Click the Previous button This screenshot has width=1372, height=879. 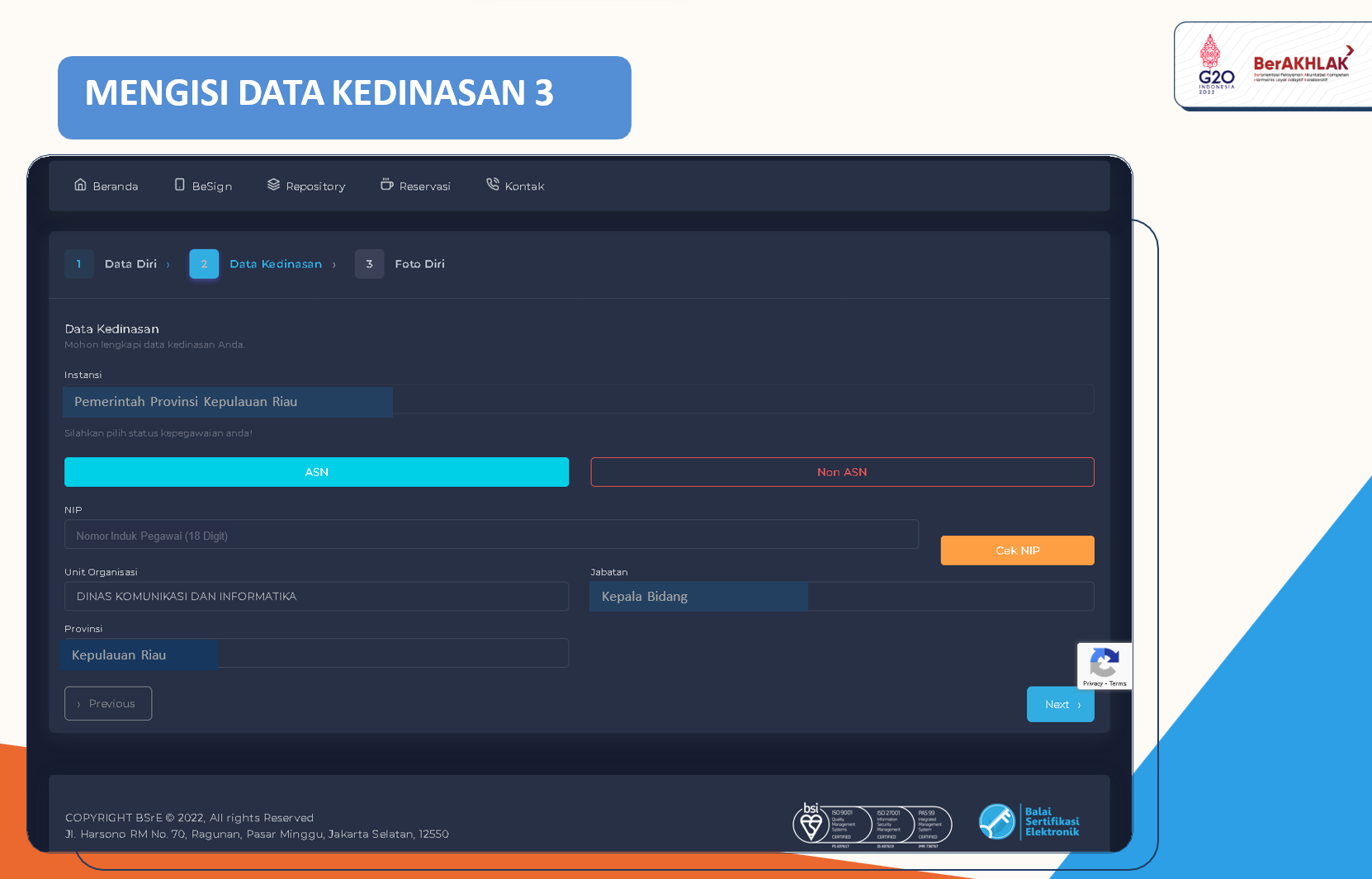click(x=108, y=704)
